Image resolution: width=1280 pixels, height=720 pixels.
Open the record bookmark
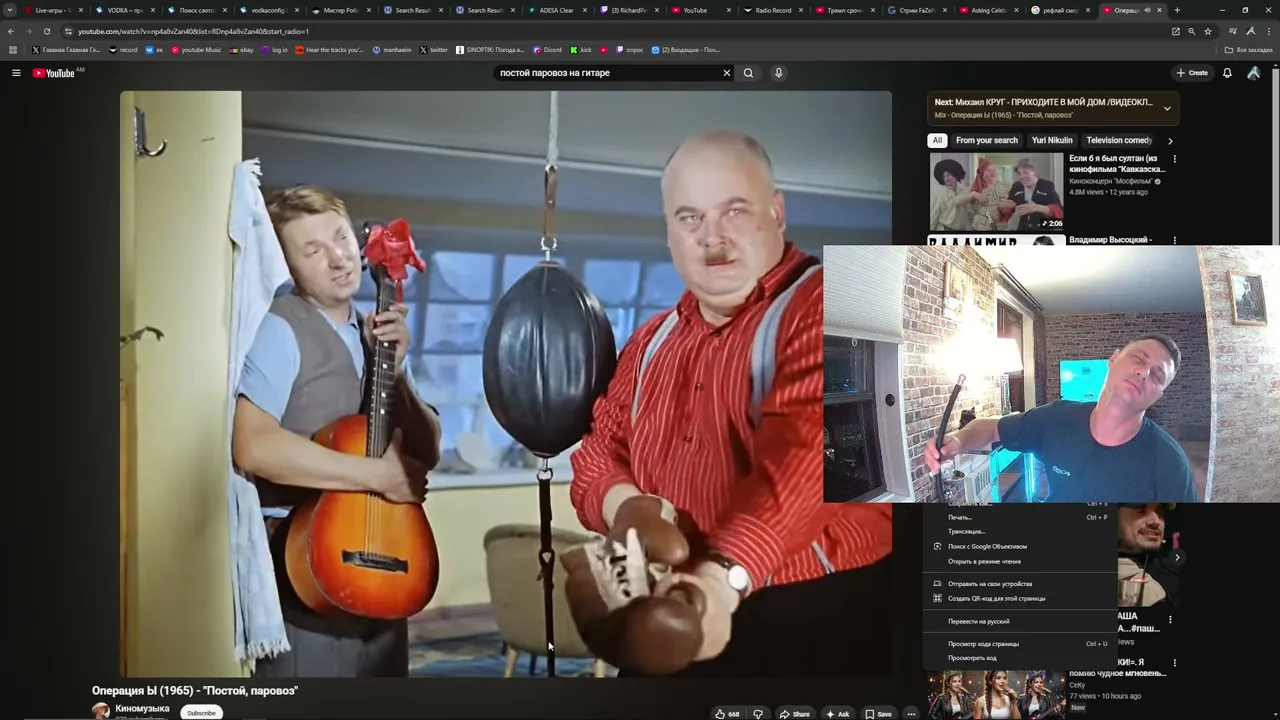123,50
